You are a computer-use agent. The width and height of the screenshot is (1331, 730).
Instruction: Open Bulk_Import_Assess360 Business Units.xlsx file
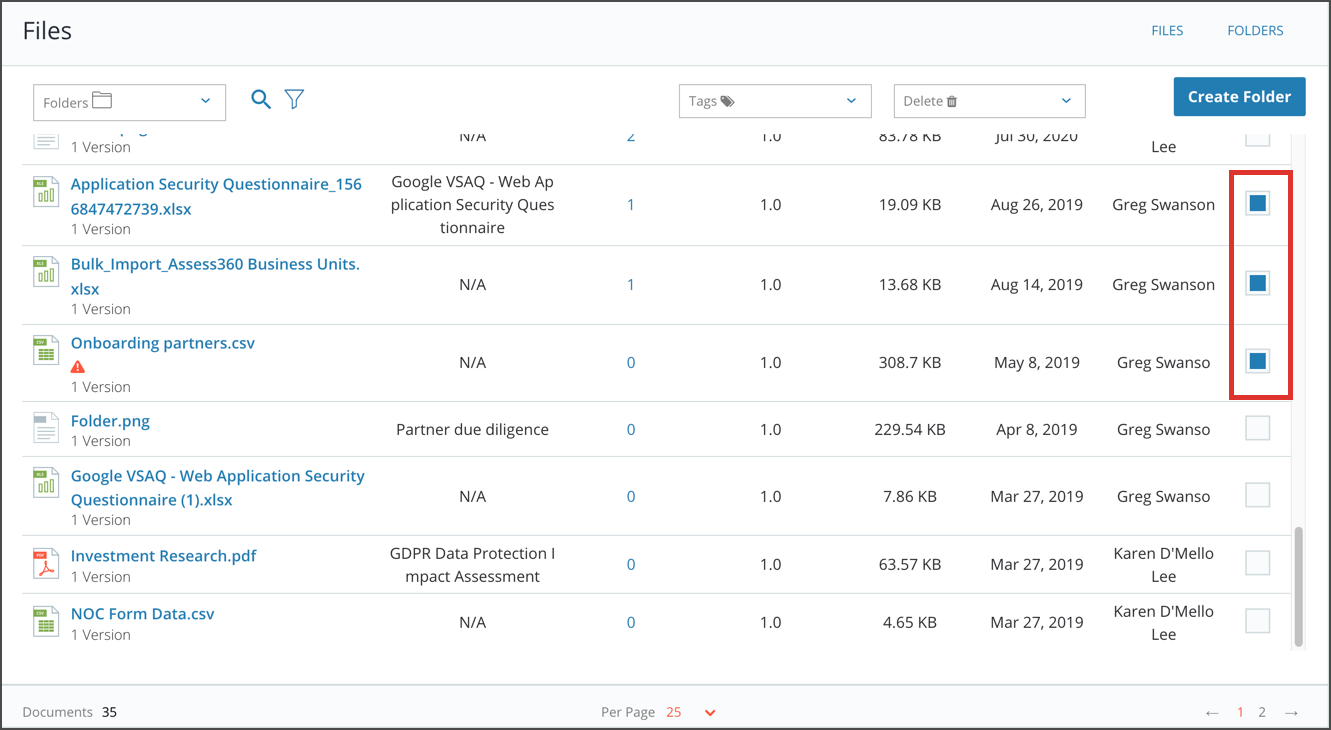[x=215, y=277]
